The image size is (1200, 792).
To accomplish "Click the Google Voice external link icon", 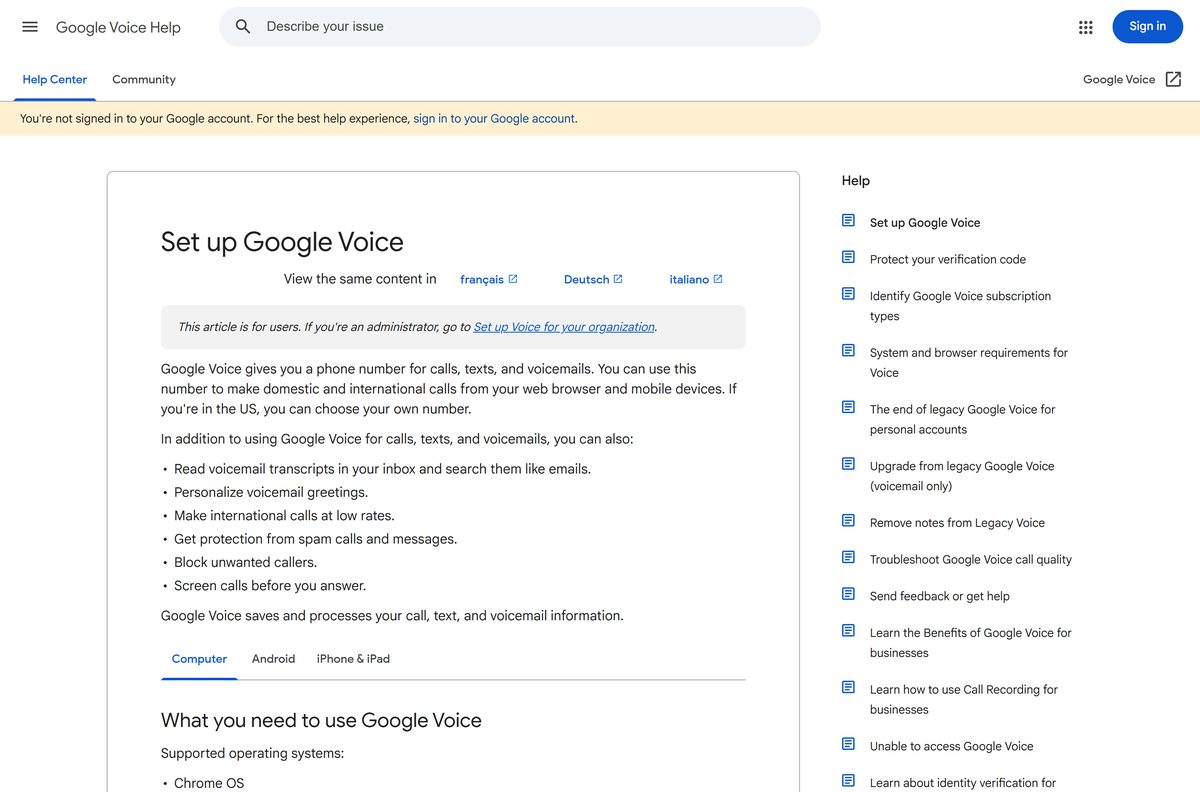I will [x=1174, y=79].
